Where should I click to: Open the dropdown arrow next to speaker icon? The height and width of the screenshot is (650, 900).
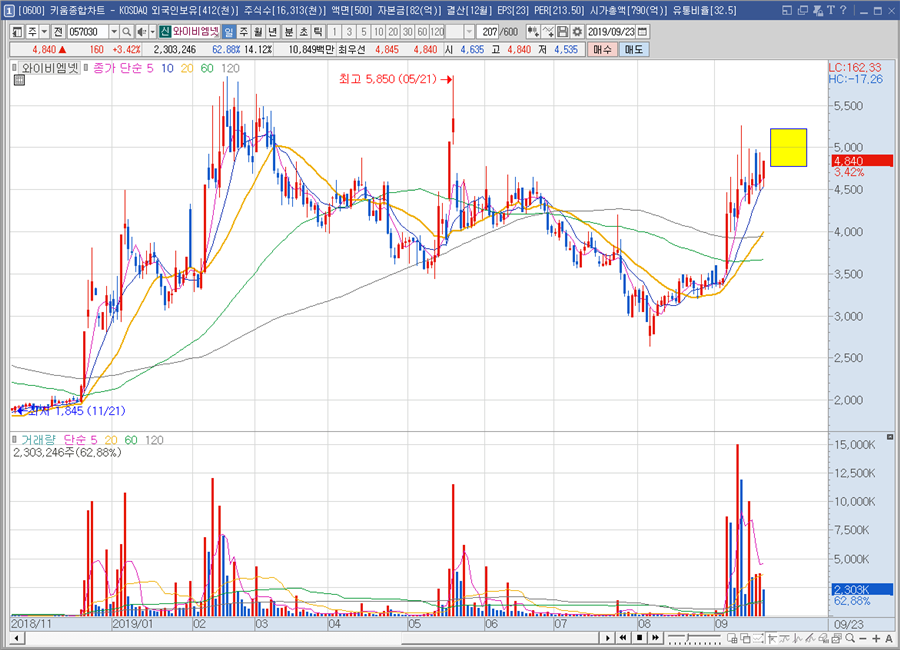click(x=153, y=32)
